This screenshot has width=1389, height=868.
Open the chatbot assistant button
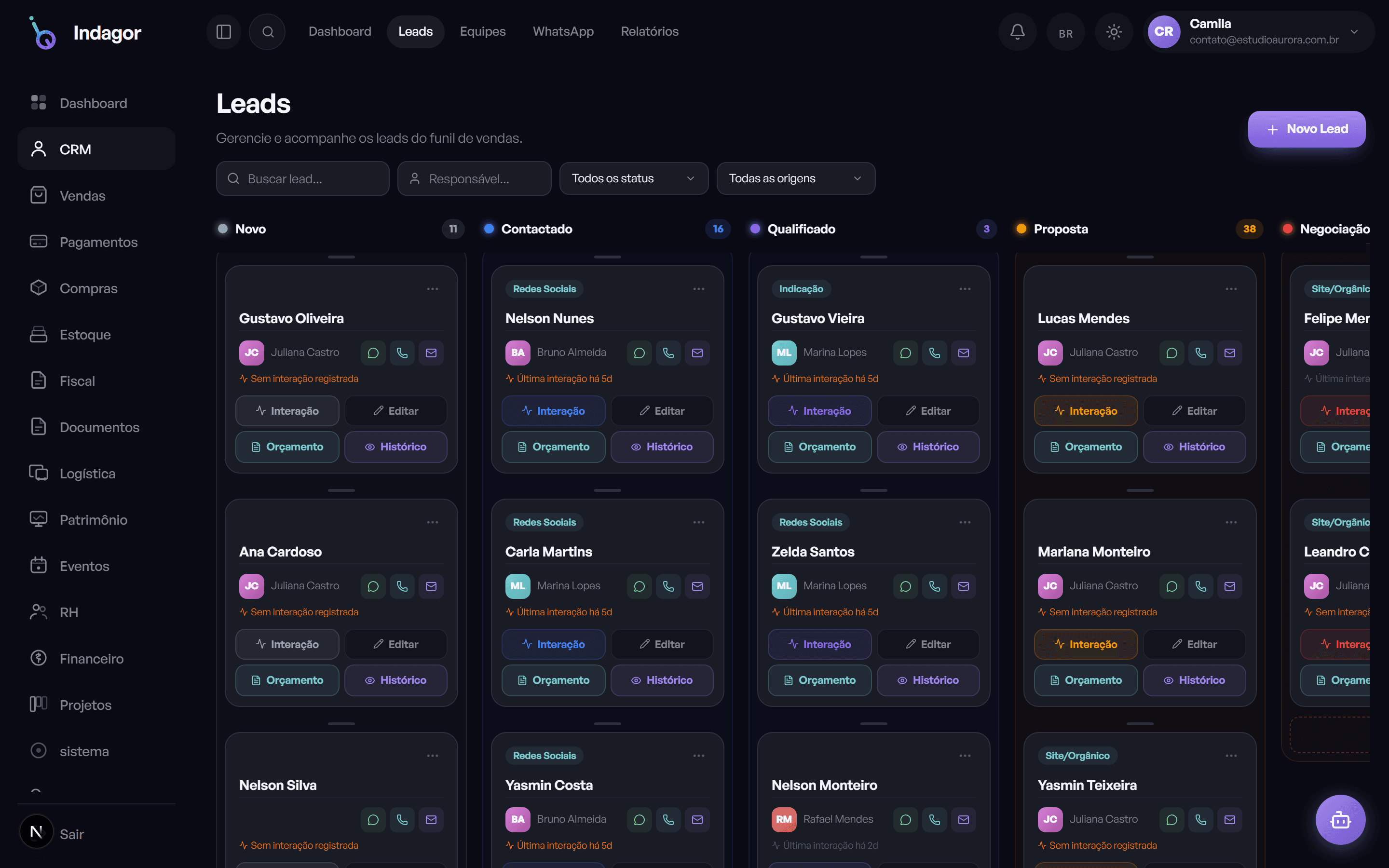pyautogui.click(x=1340, y=820)
